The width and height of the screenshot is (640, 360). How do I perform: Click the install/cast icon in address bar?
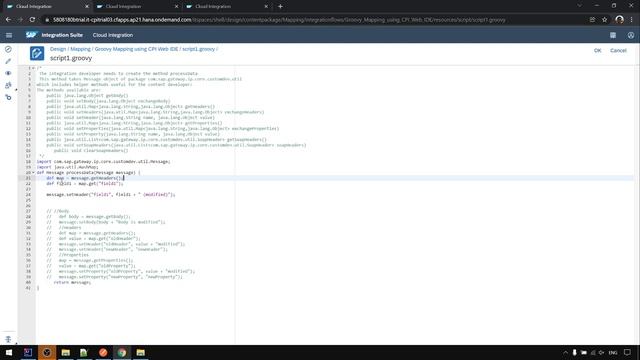click(x=592, y=20)
